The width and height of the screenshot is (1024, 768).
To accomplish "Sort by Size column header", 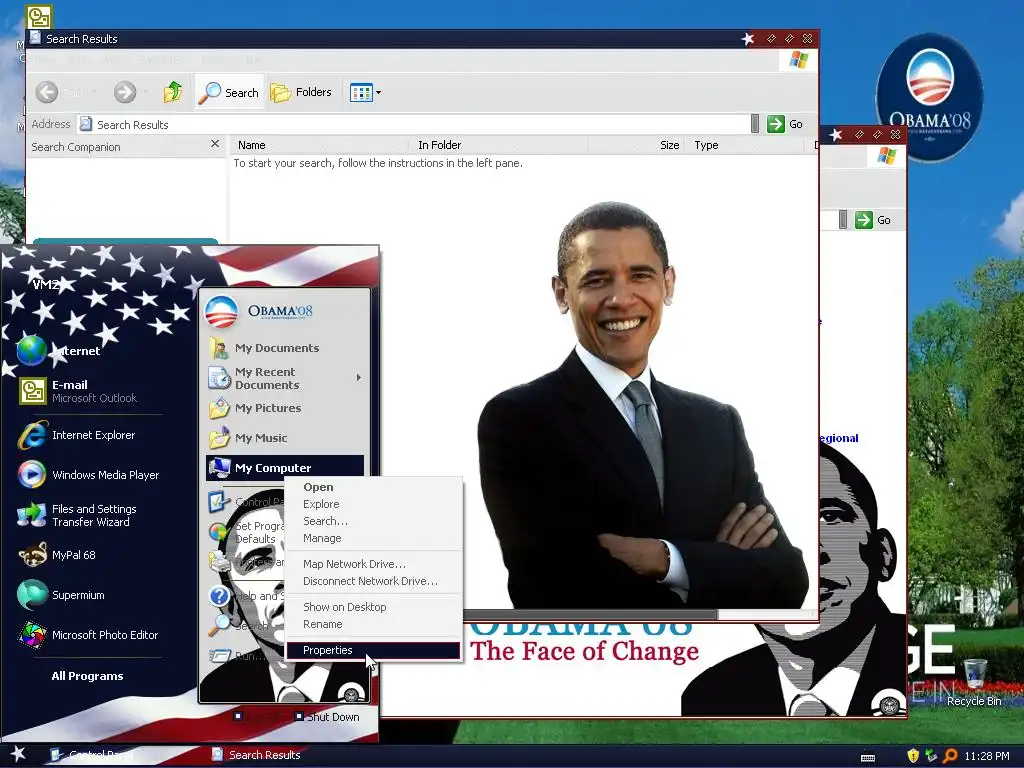I will [637, 145].
